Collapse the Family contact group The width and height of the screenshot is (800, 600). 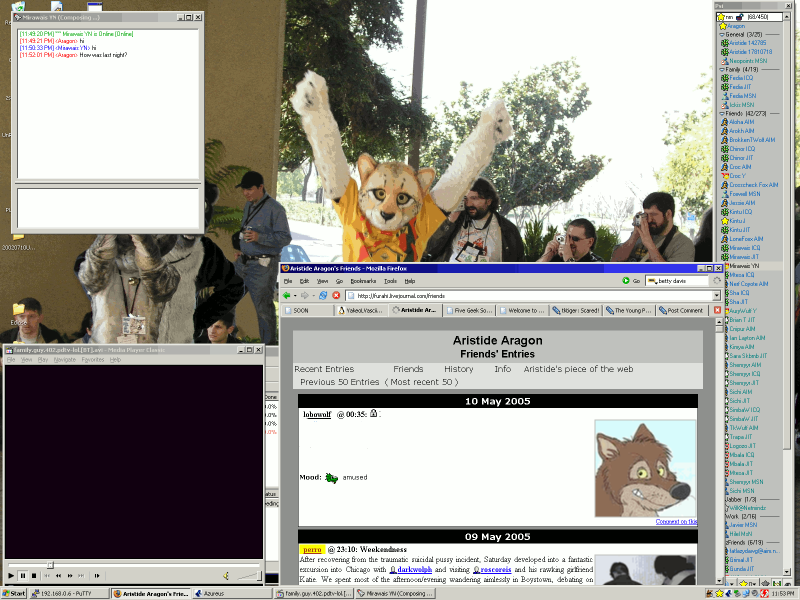tap(723, 69)
